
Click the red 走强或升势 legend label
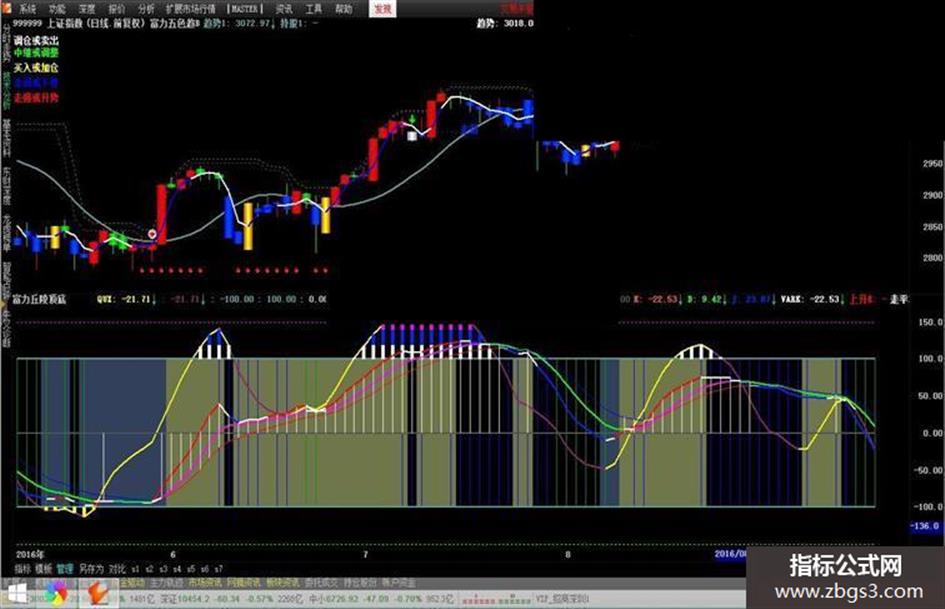[36, 96]
